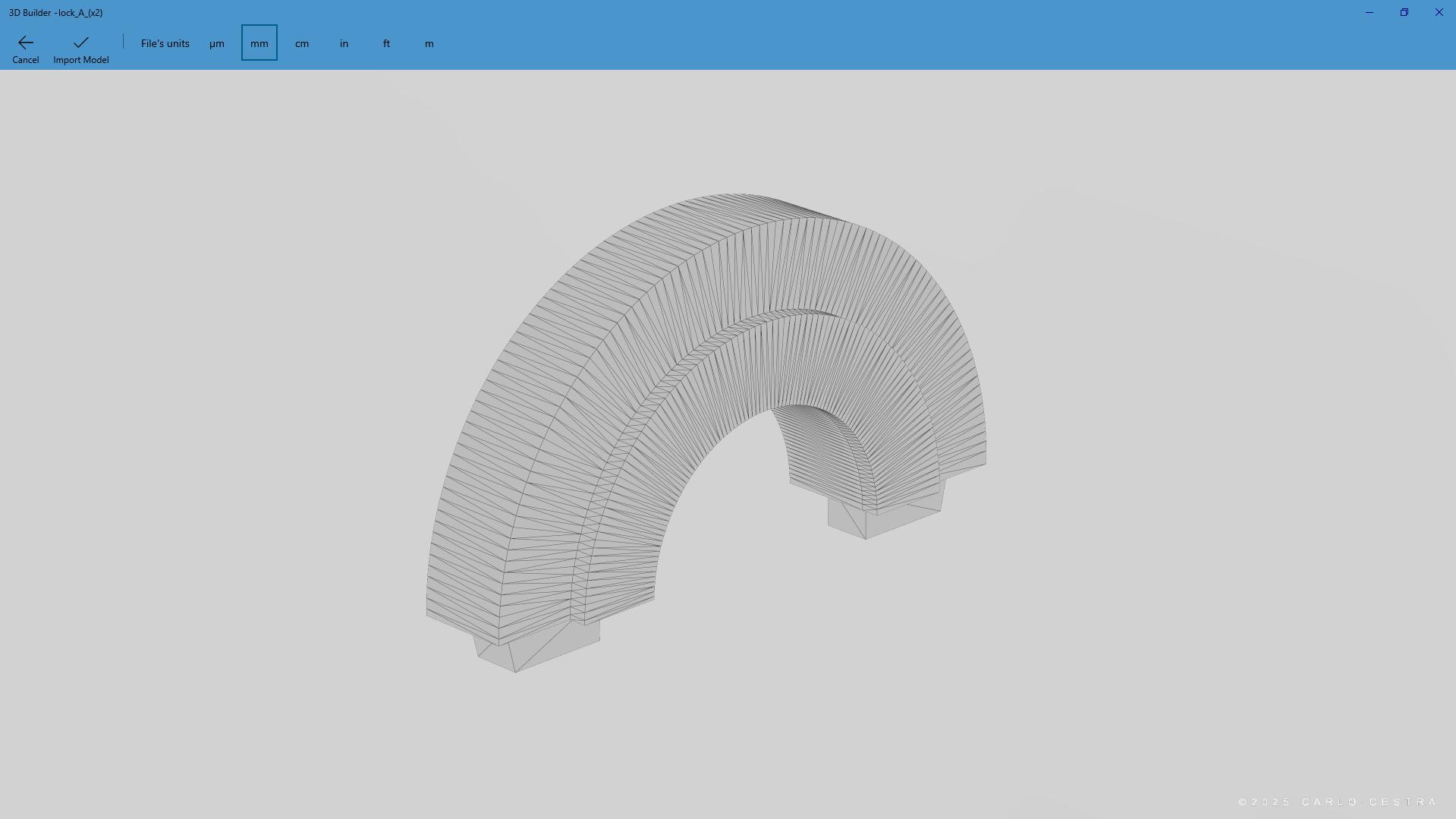This screenshot has height=819, width=1456.
Task: Click the Import Model checkmark icon
Action: pyautogui.click(x=80, y=43)
